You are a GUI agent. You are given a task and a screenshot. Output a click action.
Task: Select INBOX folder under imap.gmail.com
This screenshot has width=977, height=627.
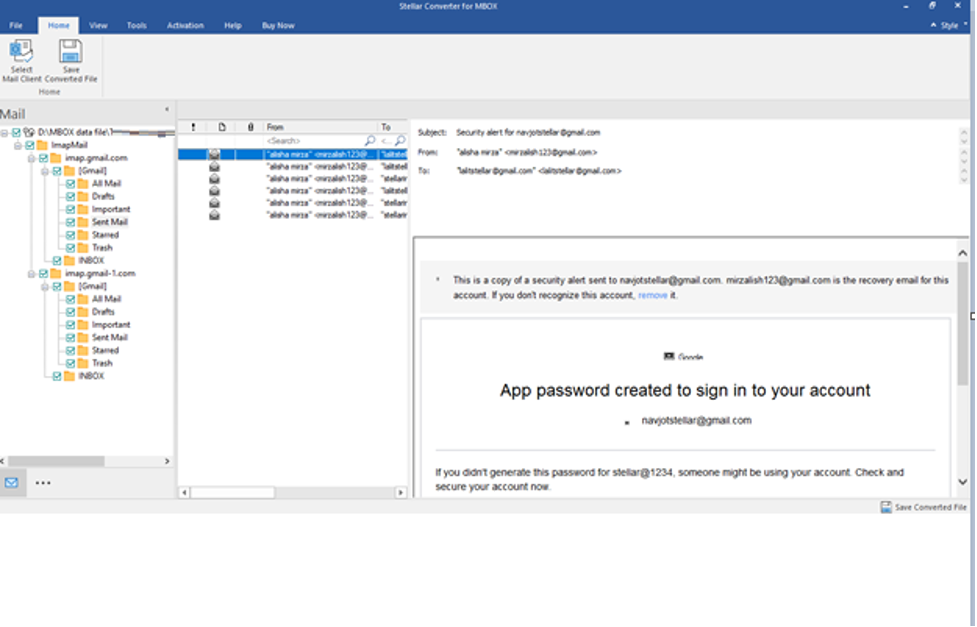(x=91, y=261)
